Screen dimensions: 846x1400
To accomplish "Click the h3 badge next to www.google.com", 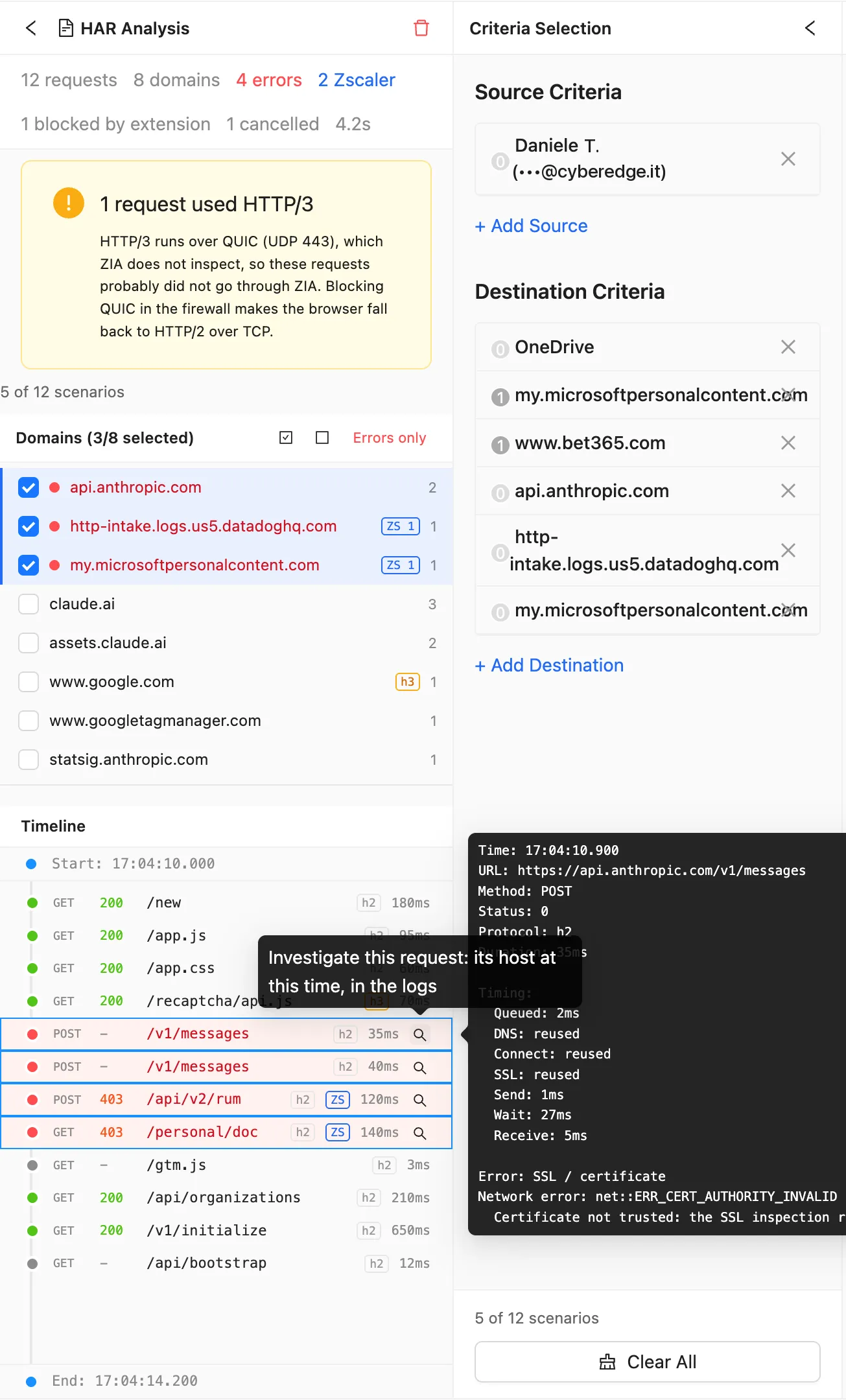I will click(408, 682).
